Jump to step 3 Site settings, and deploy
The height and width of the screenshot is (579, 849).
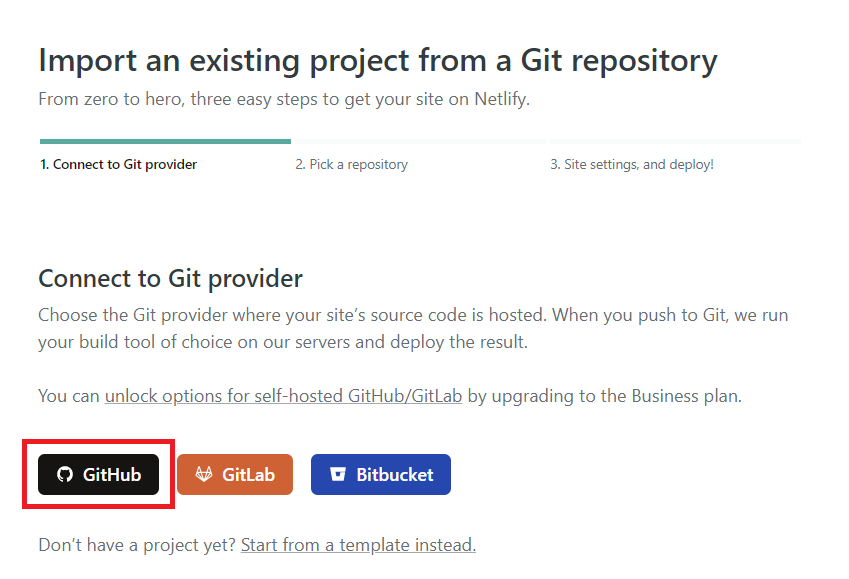(x=632, y=164)
